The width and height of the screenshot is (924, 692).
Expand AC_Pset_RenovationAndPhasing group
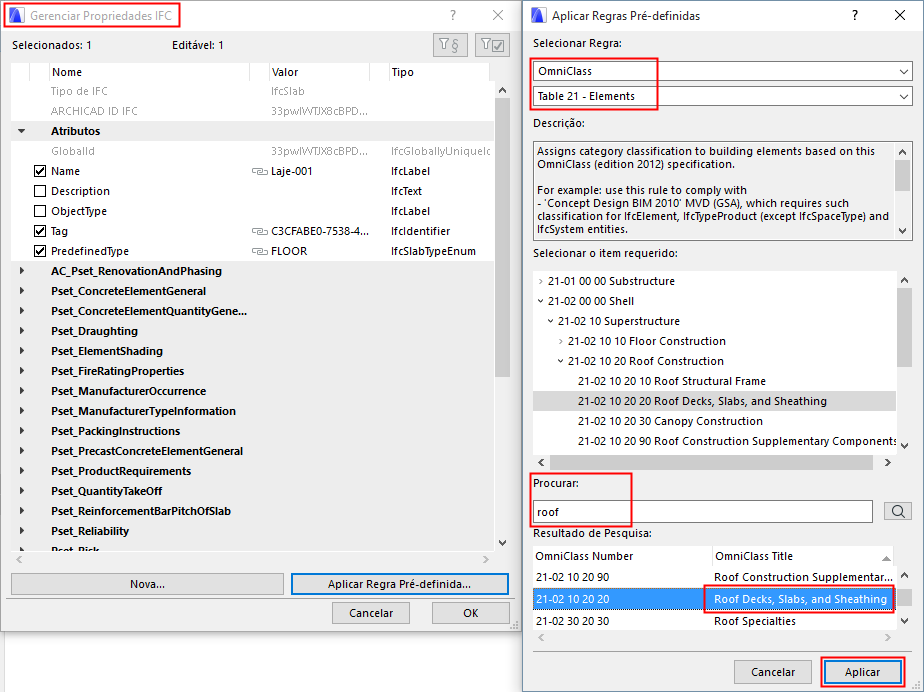coord(22,271)
